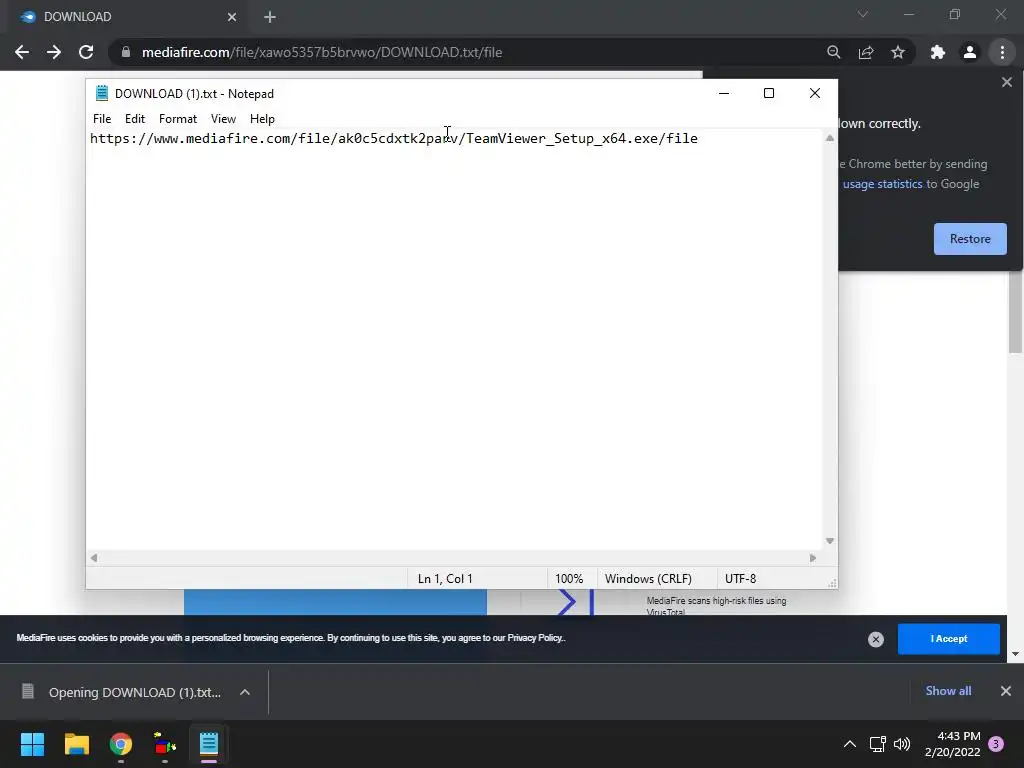Click Show all downloads
This screenshot has height=768, width=1024.
coord(948,691)
